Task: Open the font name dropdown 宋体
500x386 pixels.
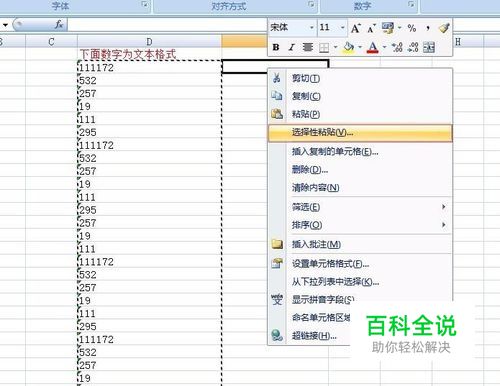Action: tap(311, 27)
